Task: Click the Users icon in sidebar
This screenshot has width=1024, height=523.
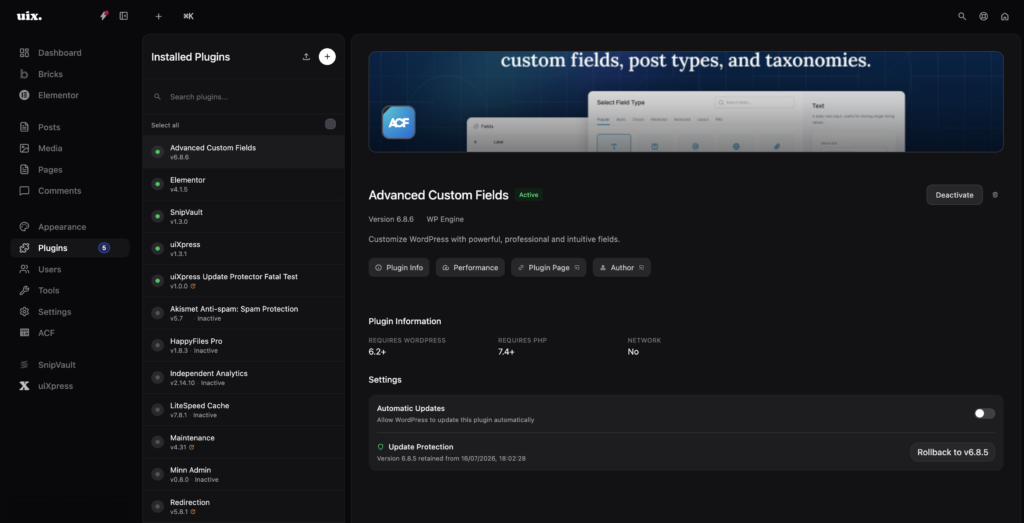Action: (x=24, y=269)
